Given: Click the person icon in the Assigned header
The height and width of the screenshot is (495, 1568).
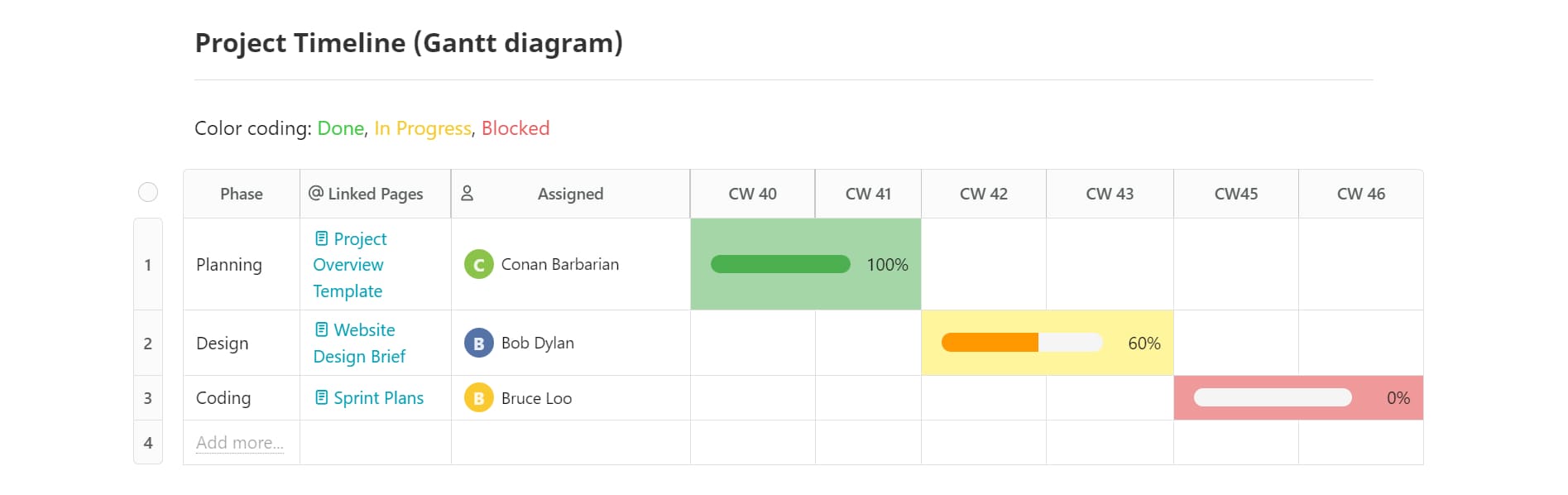Looking at the screenshot, I should tap(468, 193).
